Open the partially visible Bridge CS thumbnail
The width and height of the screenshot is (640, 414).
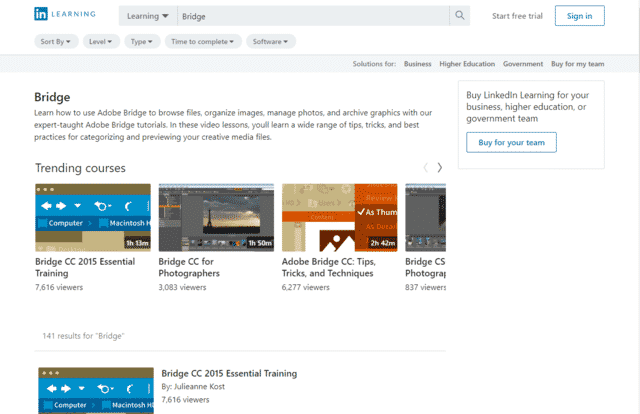[x=425, y=218]
